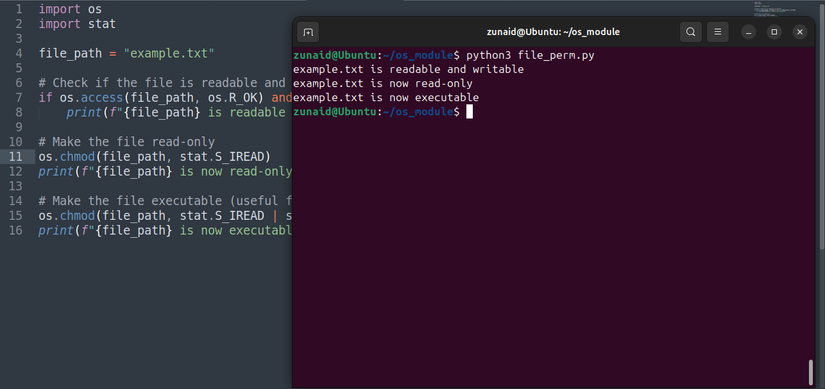Search in the terminal window

690,32
